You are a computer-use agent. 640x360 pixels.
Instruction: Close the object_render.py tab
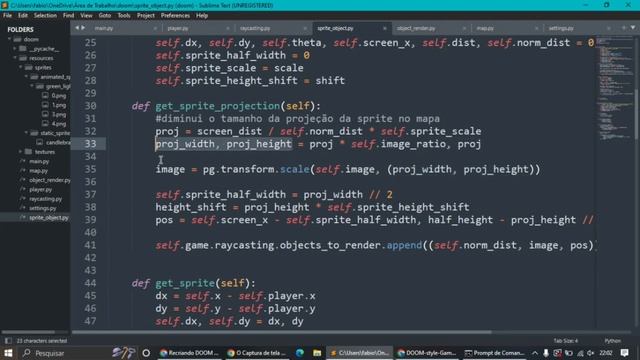464,28
